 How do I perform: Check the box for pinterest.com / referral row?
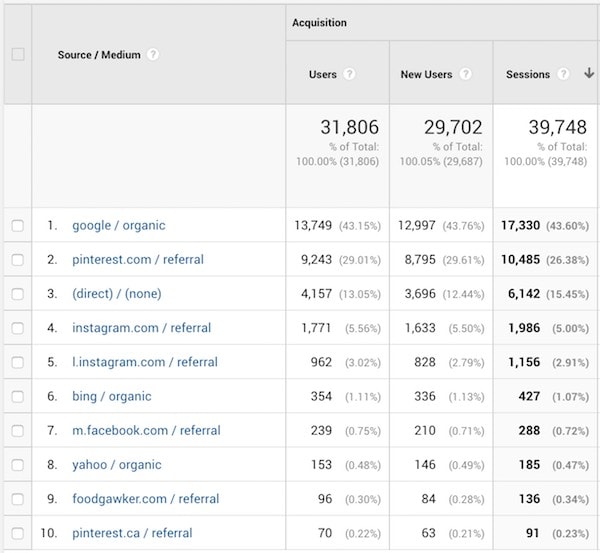18,260
